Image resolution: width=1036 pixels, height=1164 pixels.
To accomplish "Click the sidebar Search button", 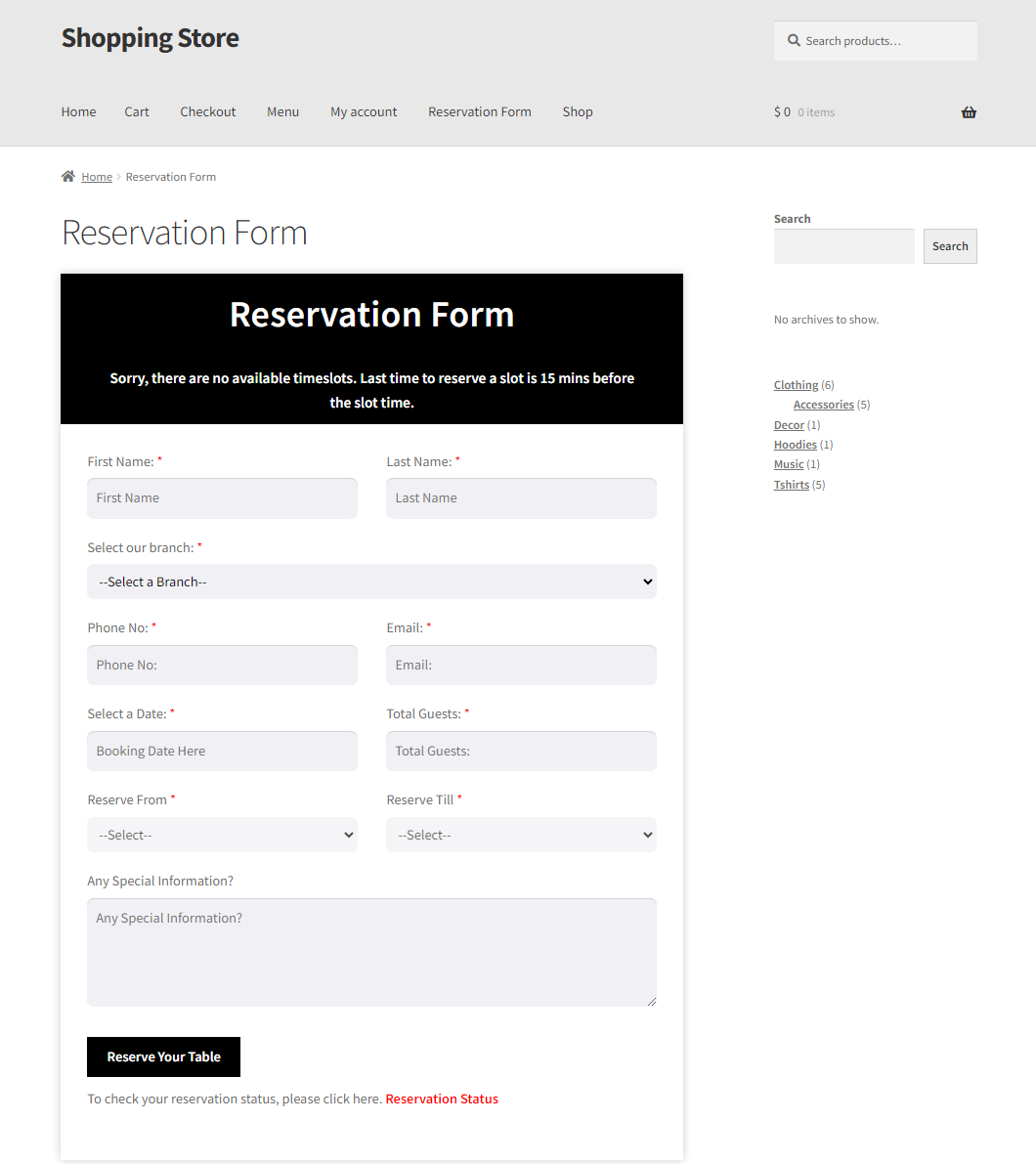I will coord(950,246).
